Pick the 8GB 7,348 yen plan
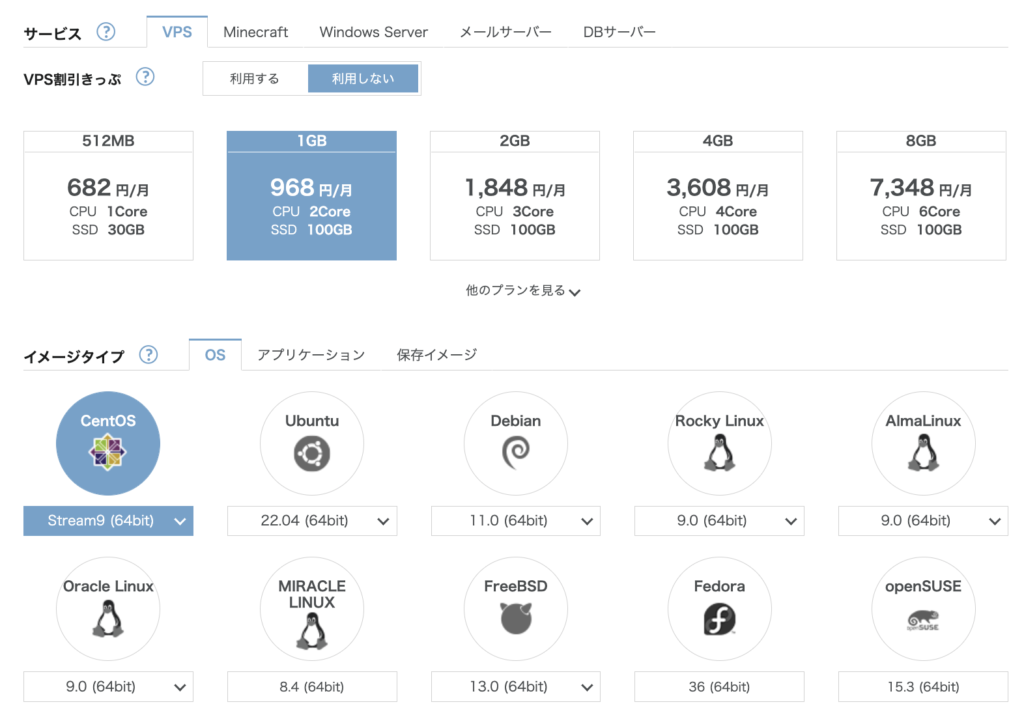The image size is (1024, 728). (921, 195)
